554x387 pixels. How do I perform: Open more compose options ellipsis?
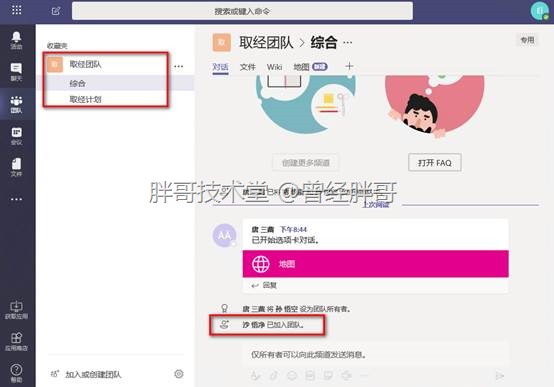364,376
